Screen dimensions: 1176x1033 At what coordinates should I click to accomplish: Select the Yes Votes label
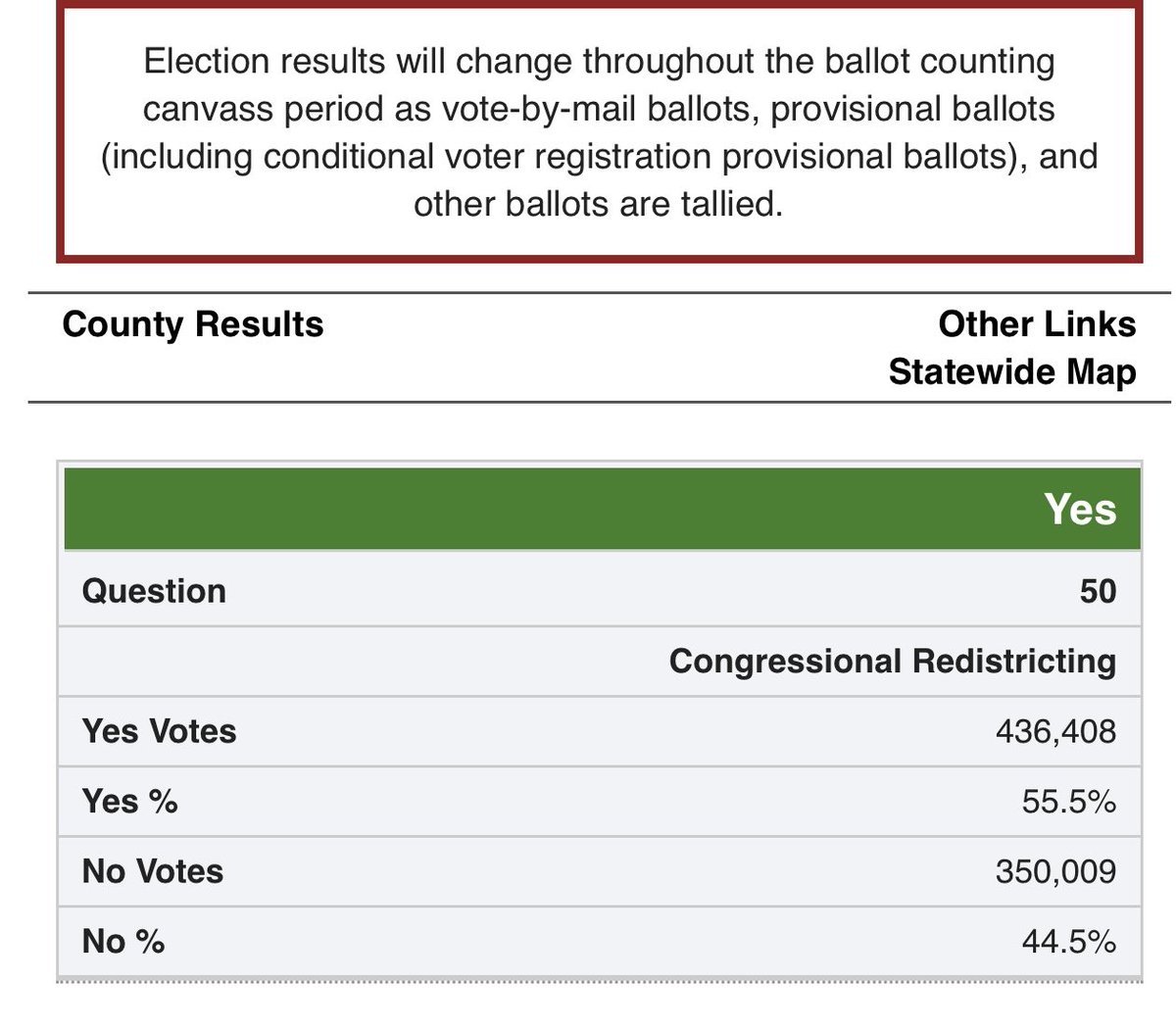pos(159,731)
